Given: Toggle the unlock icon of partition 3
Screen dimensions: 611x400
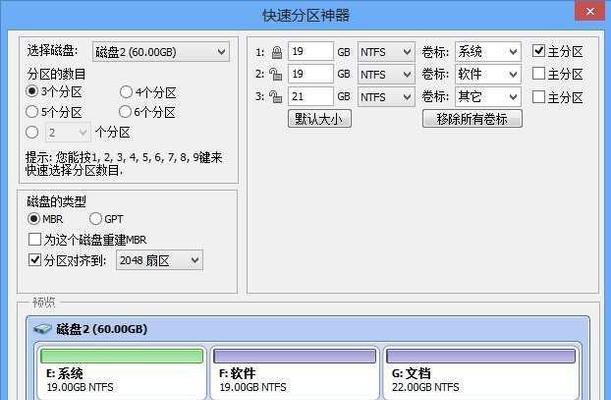Looking at the screenshot, I should coord(276,97).
